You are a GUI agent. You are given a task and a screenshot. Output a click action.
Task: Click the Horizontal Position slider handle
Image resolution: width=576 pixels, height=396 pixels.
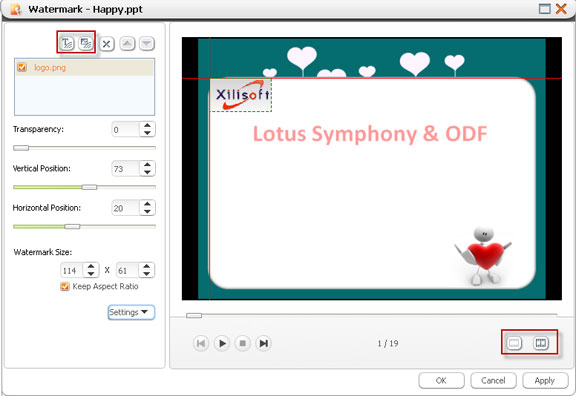point(72,226)
